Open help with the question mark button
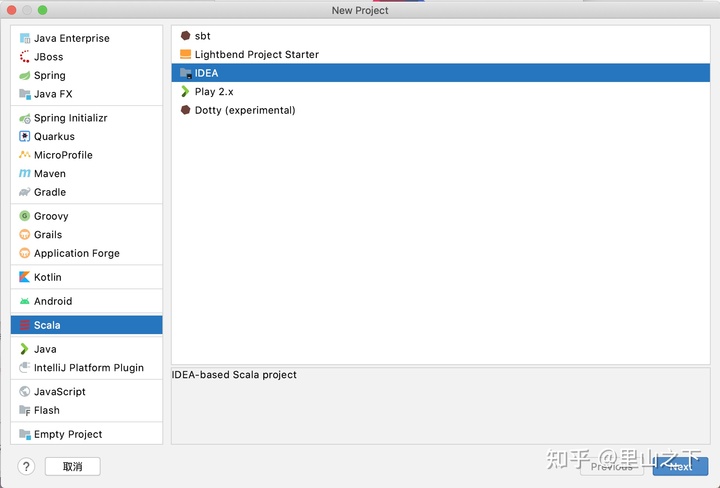This screenshot has width=720, height=488. 27,466
